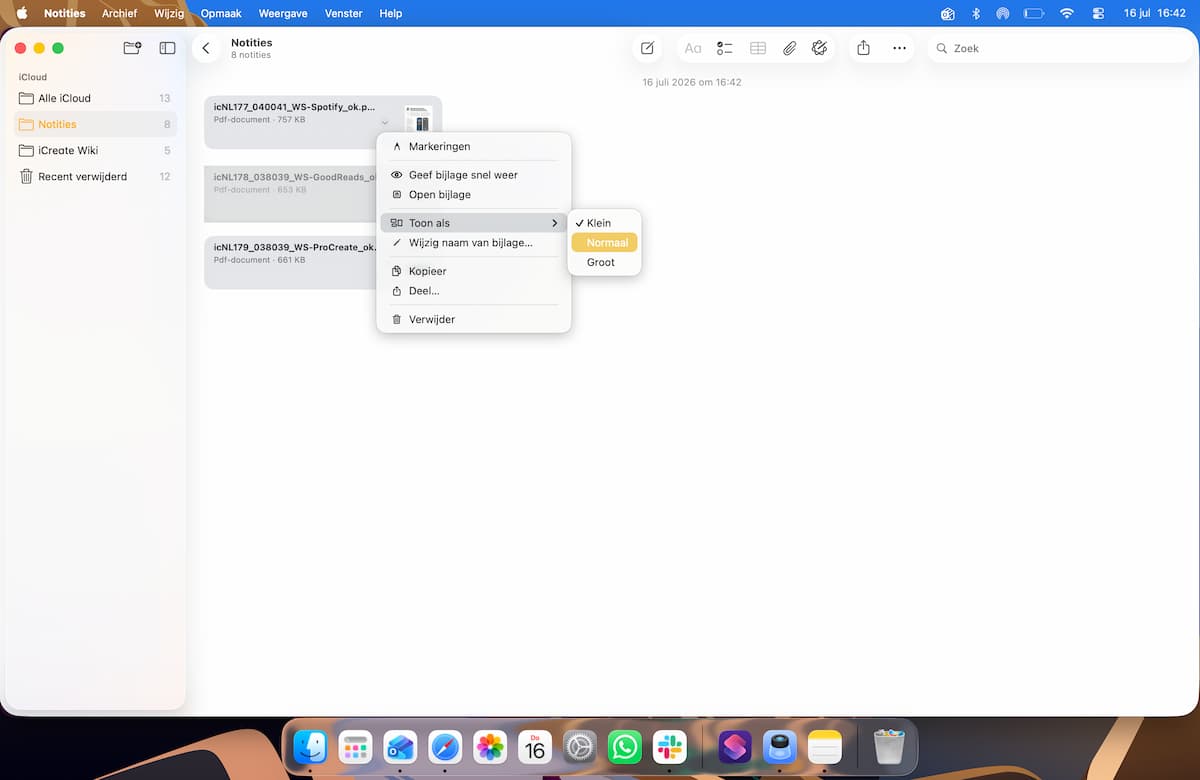The width and height of the screenshot is (1200, 780).
Task: Open the Venster menu
Action: click(x=343, y=13)
